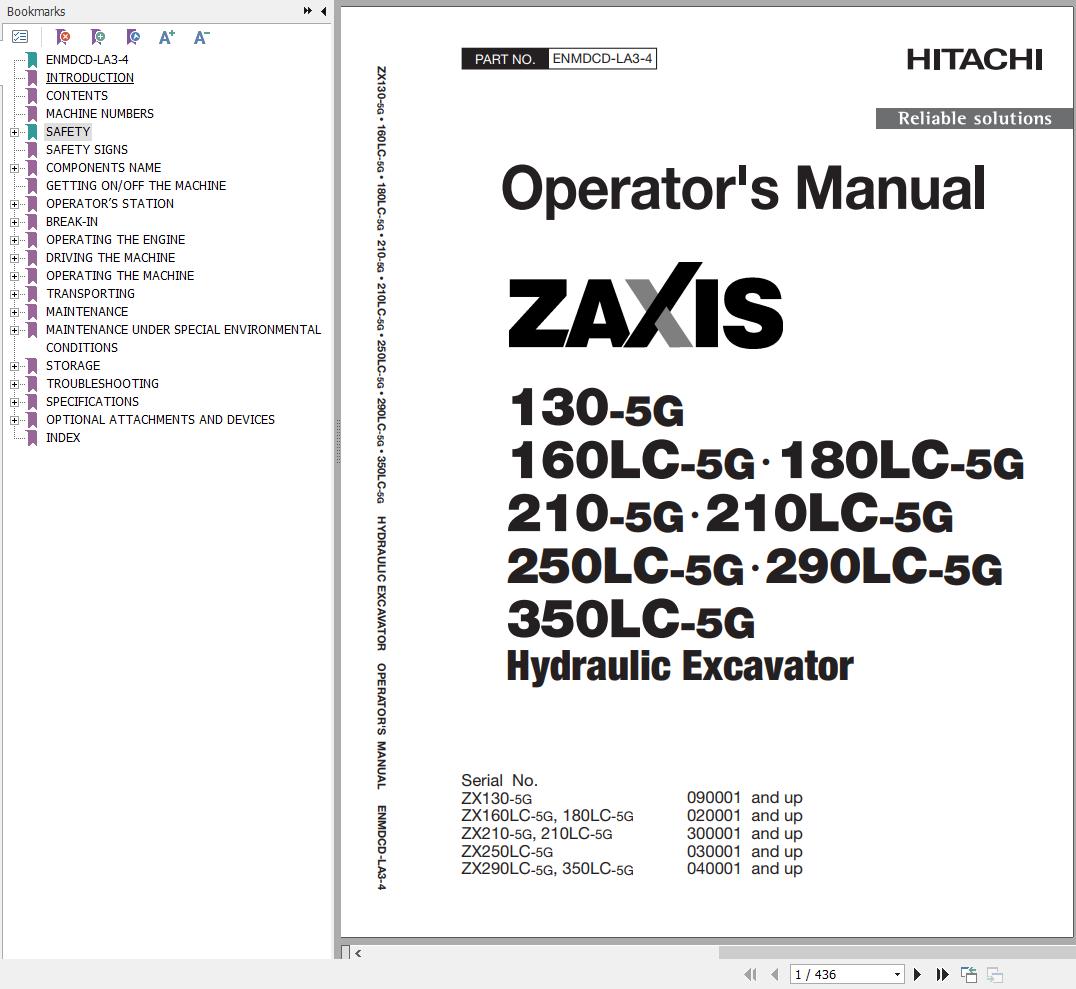Open the TROUBLESHOOTING bookmark label
The image size is (1076, 989).
[x=102, y=384]
